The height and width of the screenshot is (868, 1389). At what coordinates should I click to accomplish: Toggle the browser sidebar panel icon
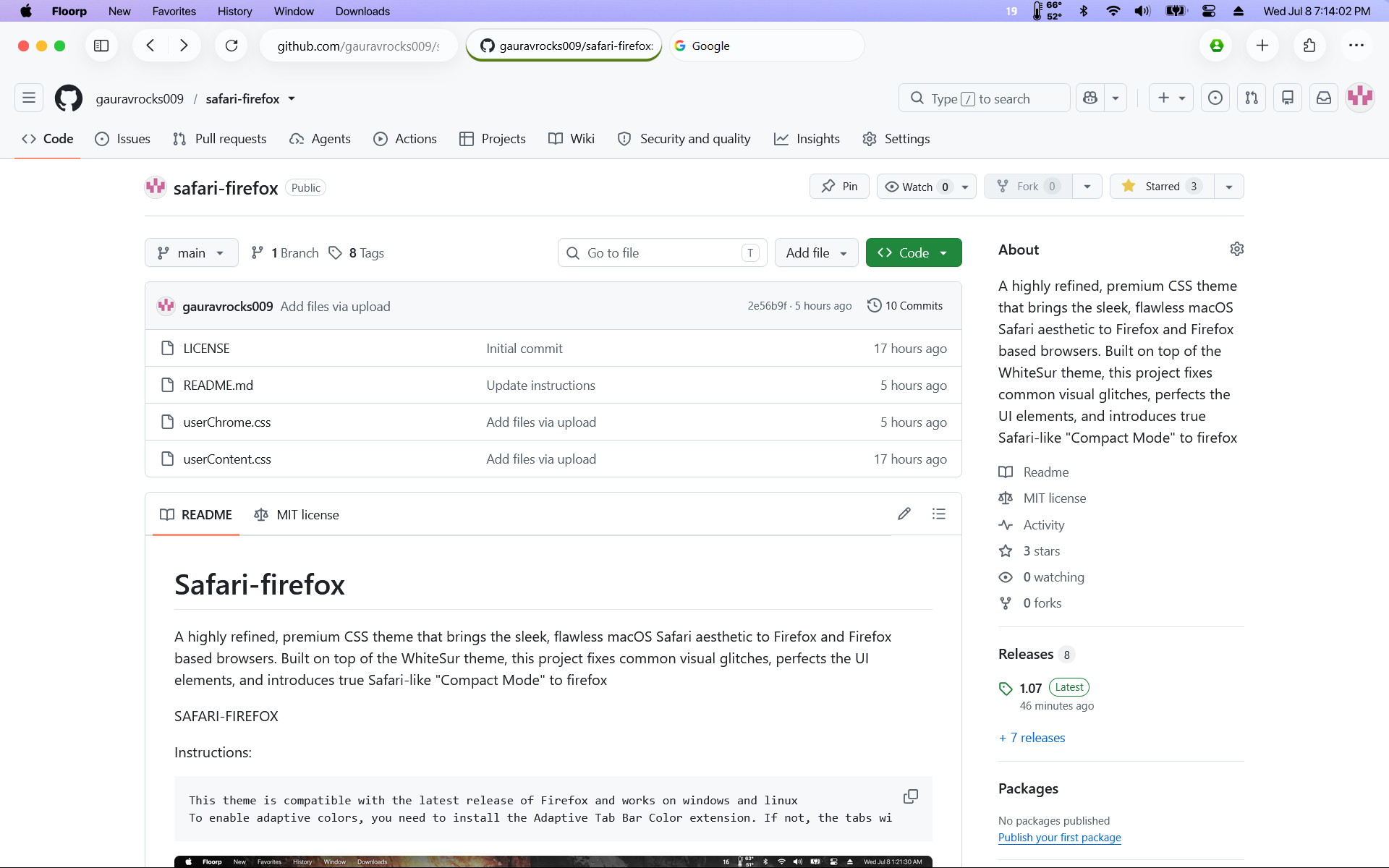click(x=101, y=46)
